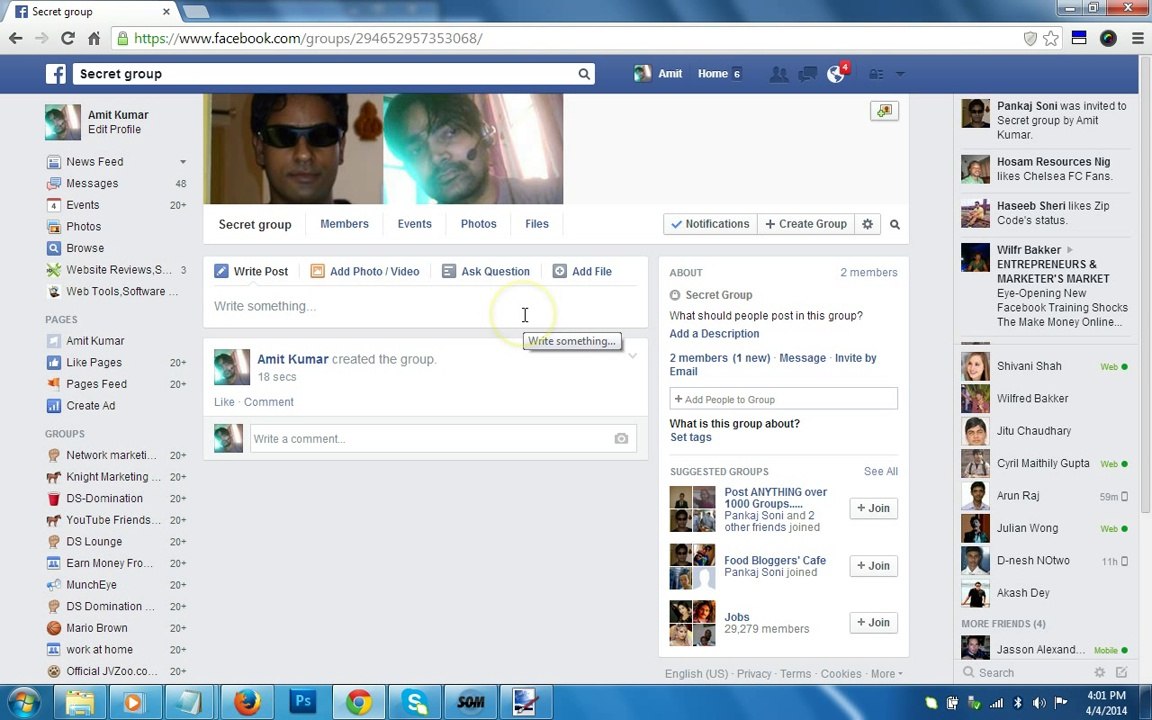
Task: Select Add File option
Action: tap(582, 271)
